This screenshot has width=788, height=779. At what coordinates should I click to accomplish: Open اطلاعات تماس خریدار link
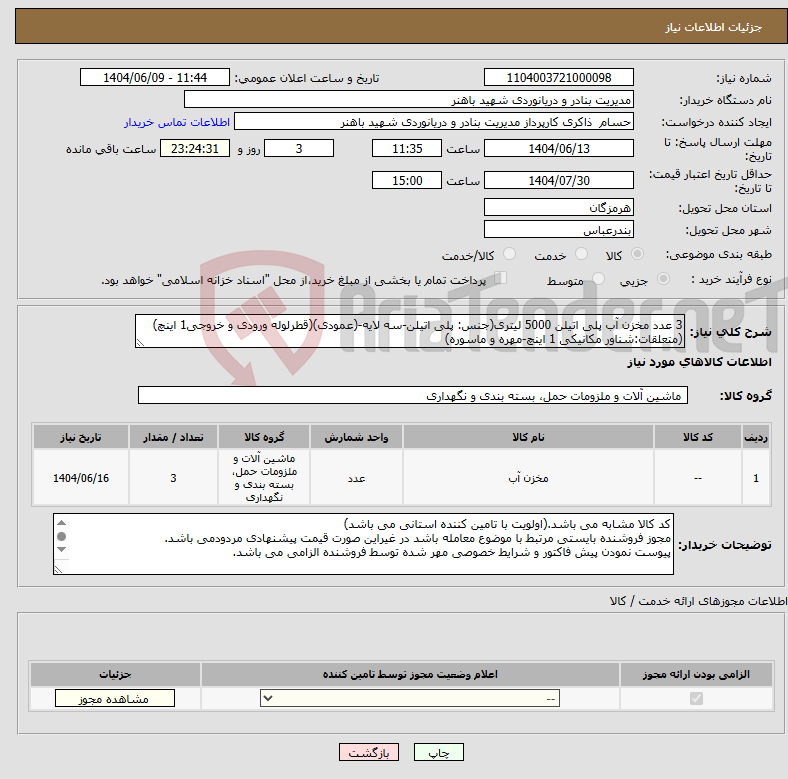pos(177,122)
